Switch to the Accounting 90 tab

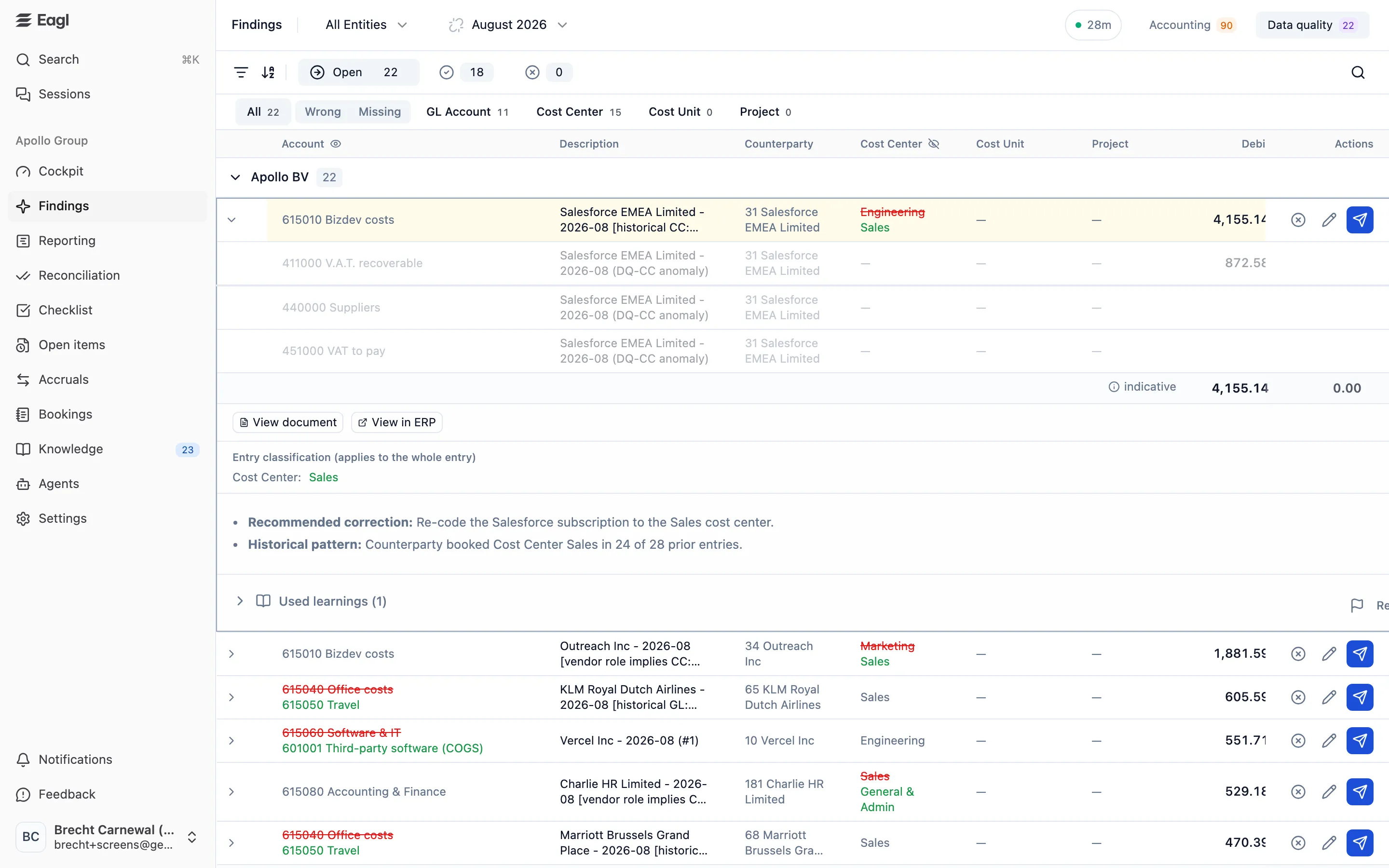[x=1192, y=25]
